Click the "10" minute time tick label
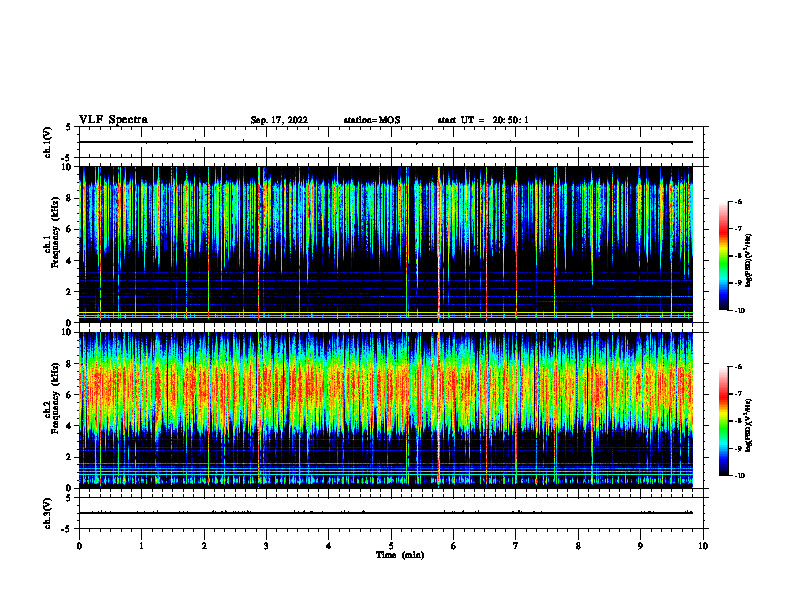The image size is (792, 612). tap(703, 546)
